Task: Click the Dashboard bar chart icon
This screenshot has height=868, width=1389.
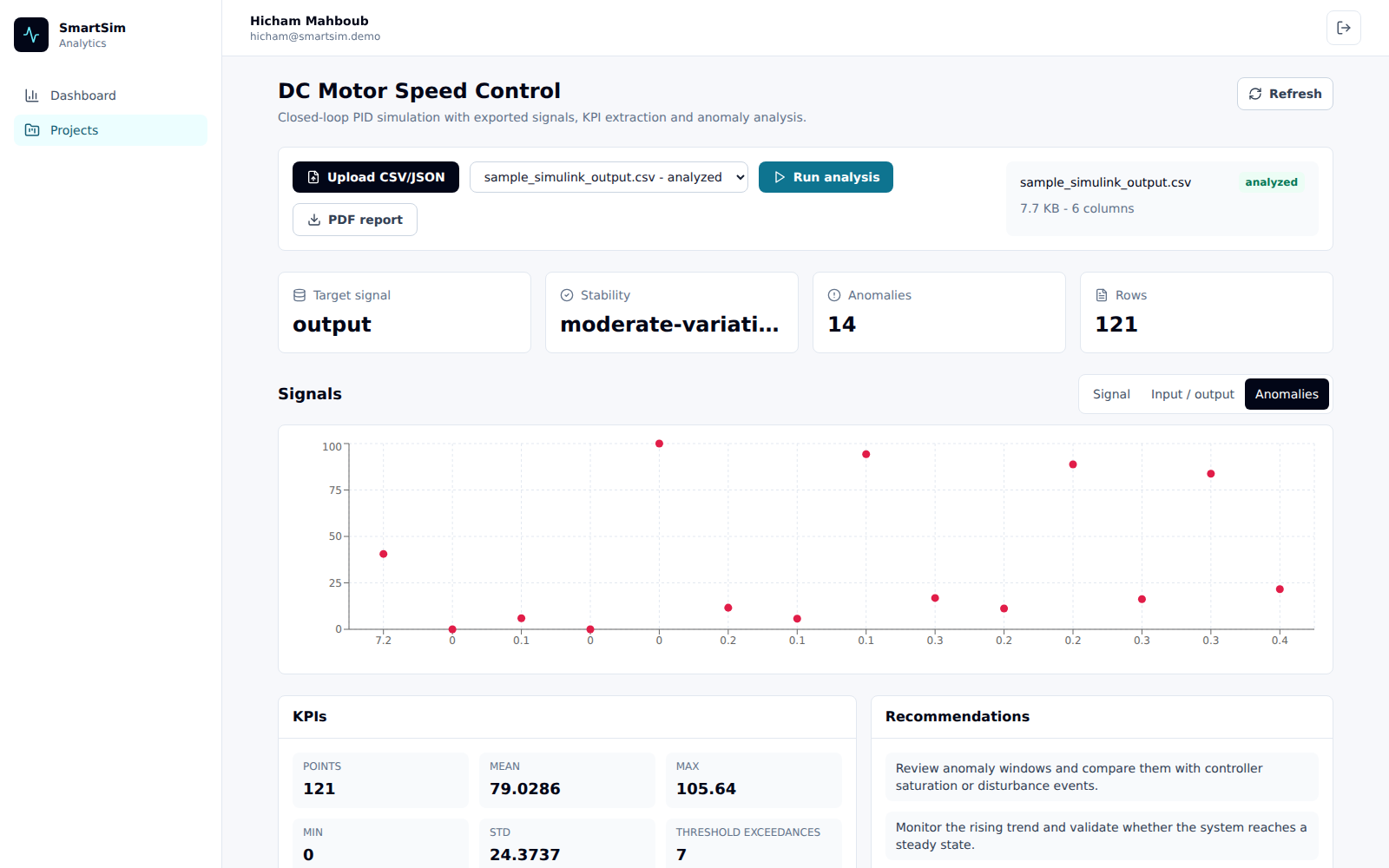Action: pos(32,95)
